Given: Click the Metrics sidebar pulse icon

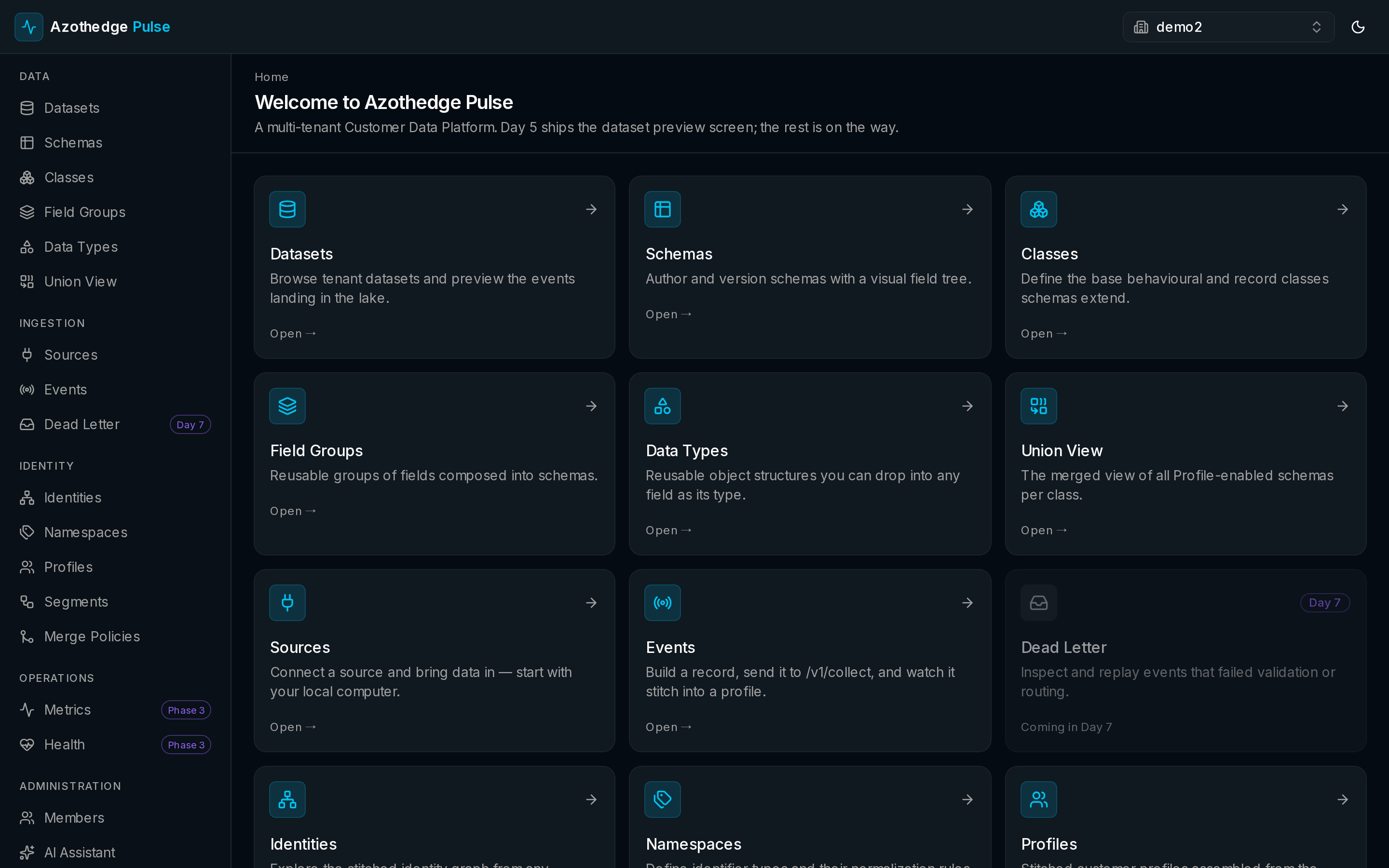Looking at the screenshot, I should tap(27, 709).
